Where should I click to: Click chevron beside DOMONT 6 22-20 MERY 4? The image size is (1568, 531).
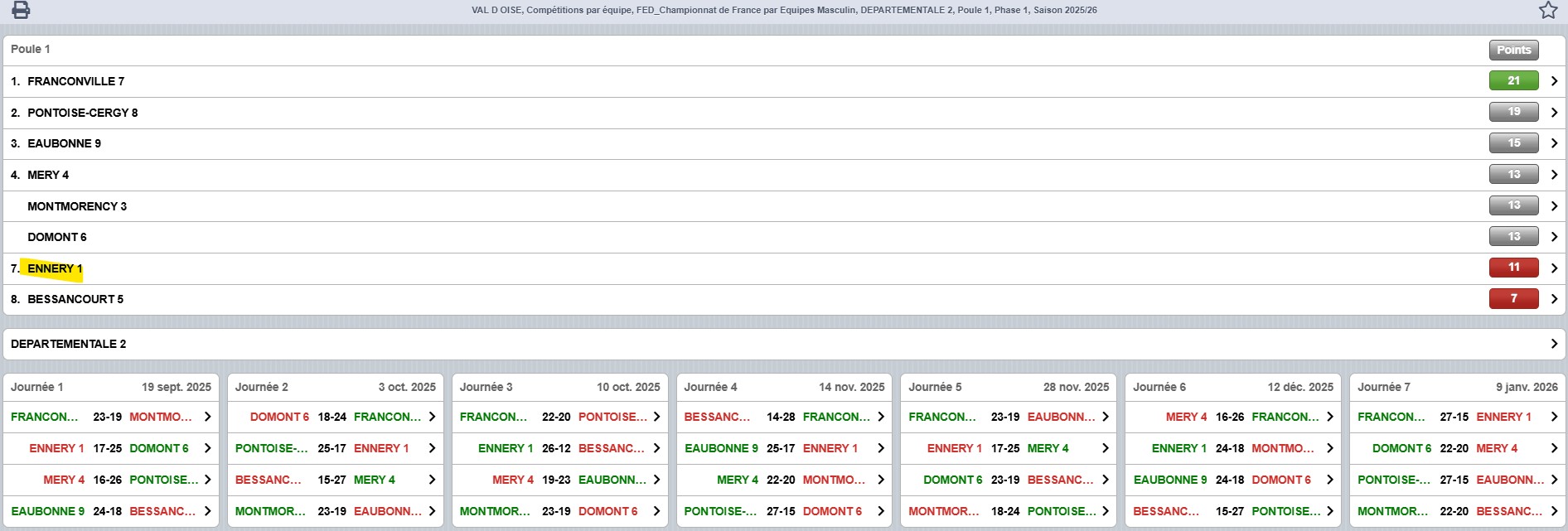[1554, 448]
